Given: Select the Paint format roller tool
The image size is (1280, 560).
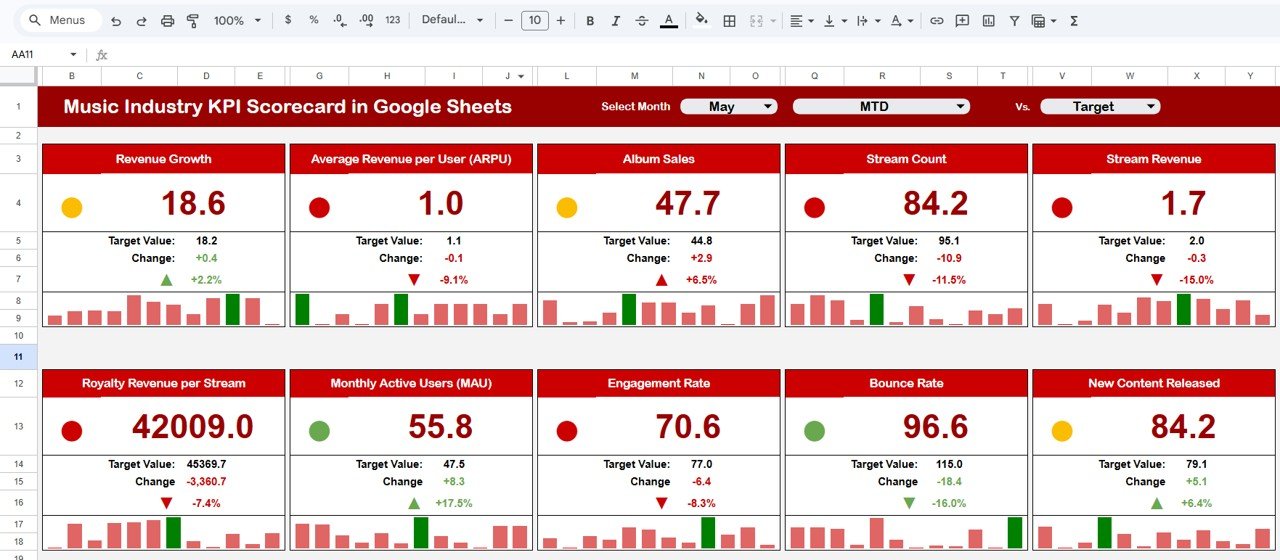Looking at the screenshot, I should [192, 21].
